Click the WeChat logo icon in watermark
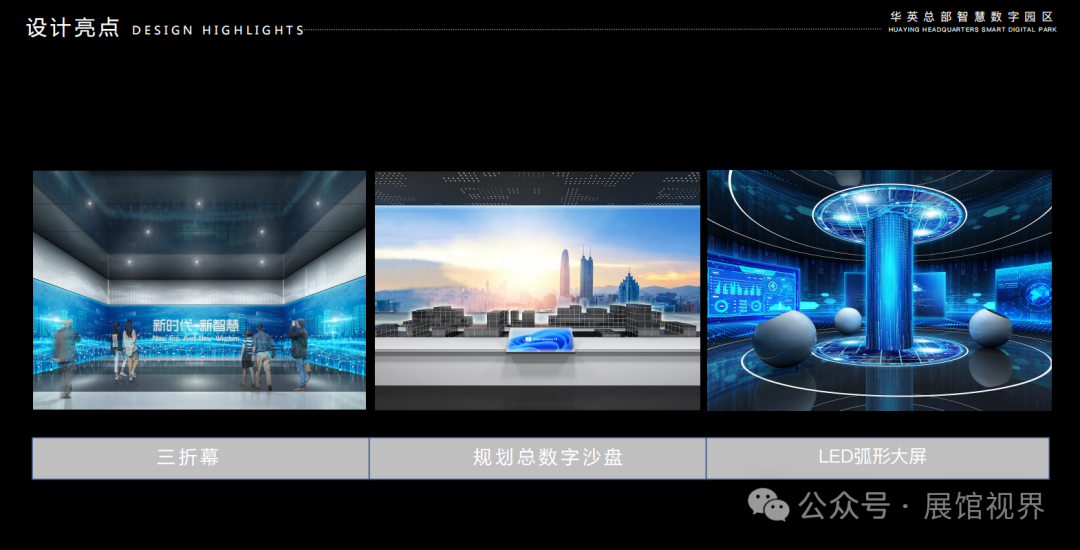 [769, 505]
